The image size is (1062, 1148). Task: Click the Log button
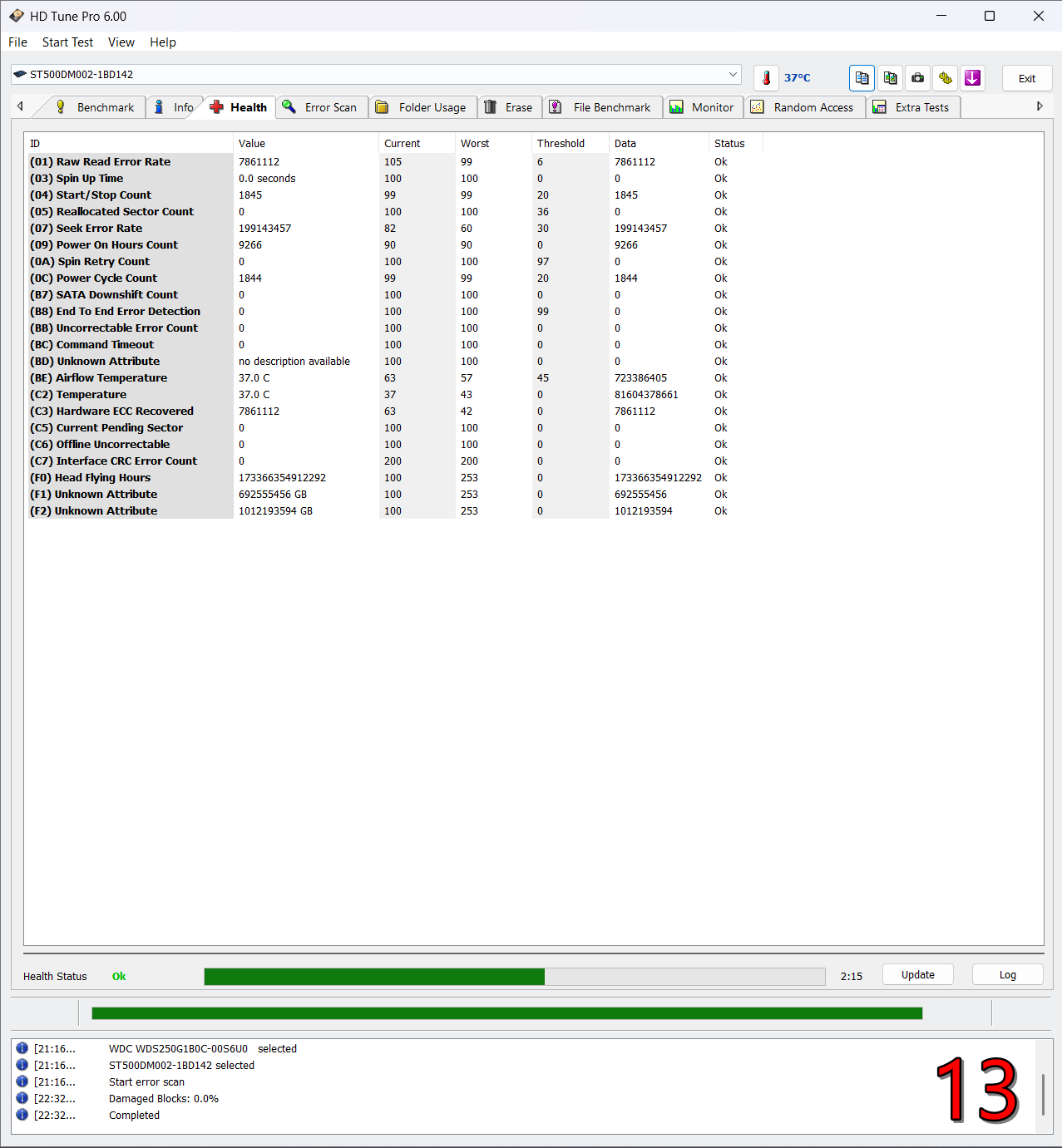[x=1007, y=975]
